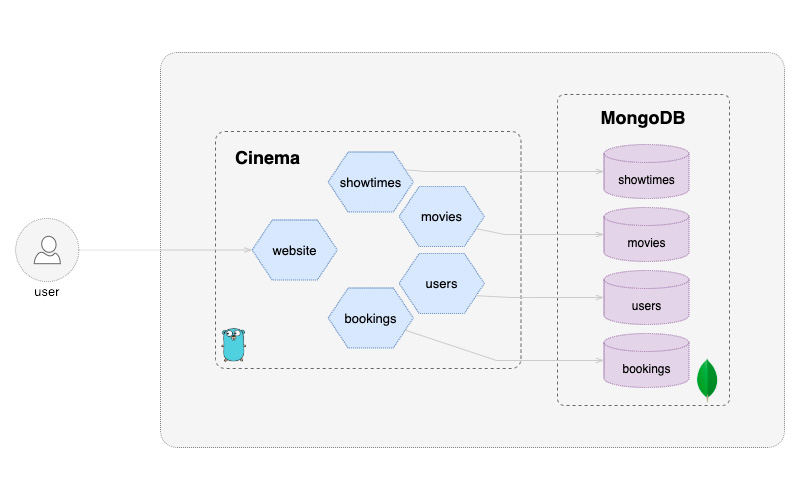Click the showtimes database cylinder
800x500 pixels.
point(646,171)
